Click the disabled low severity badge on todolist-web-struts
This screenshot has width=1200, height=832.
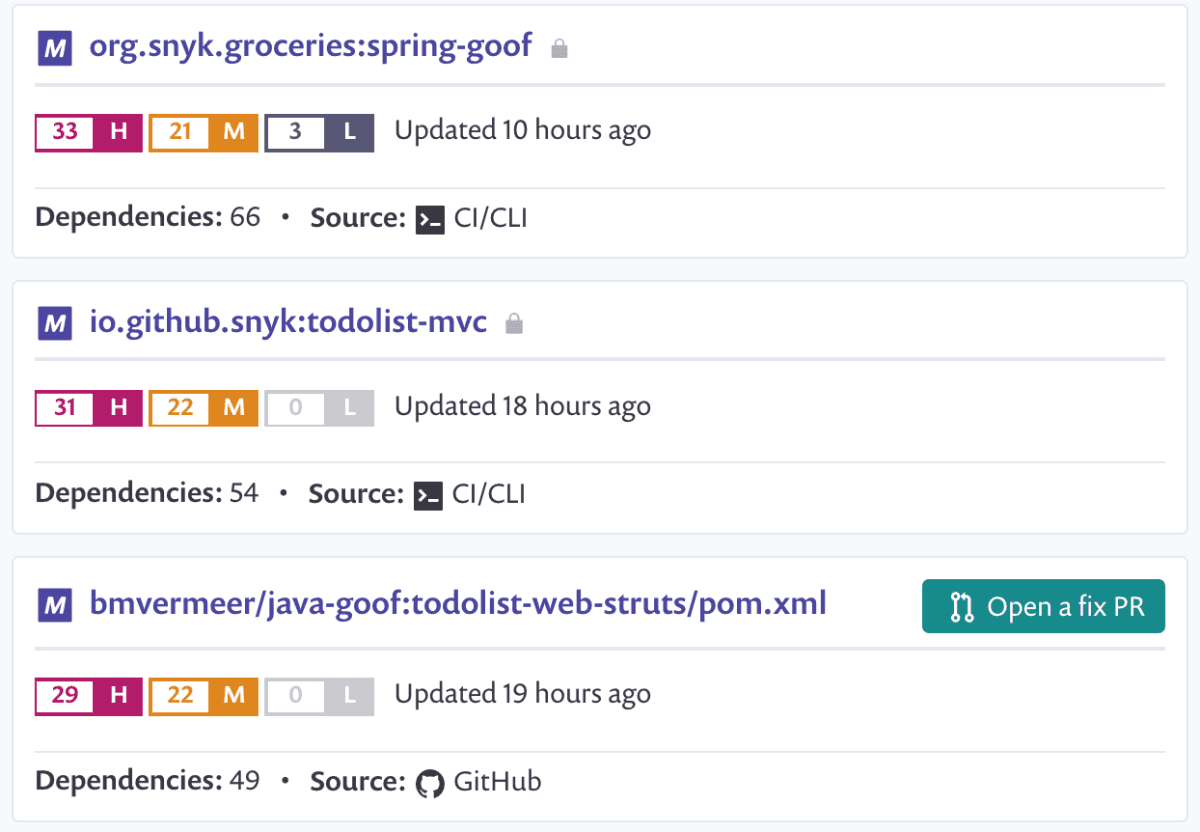click(x=318, y=696)
